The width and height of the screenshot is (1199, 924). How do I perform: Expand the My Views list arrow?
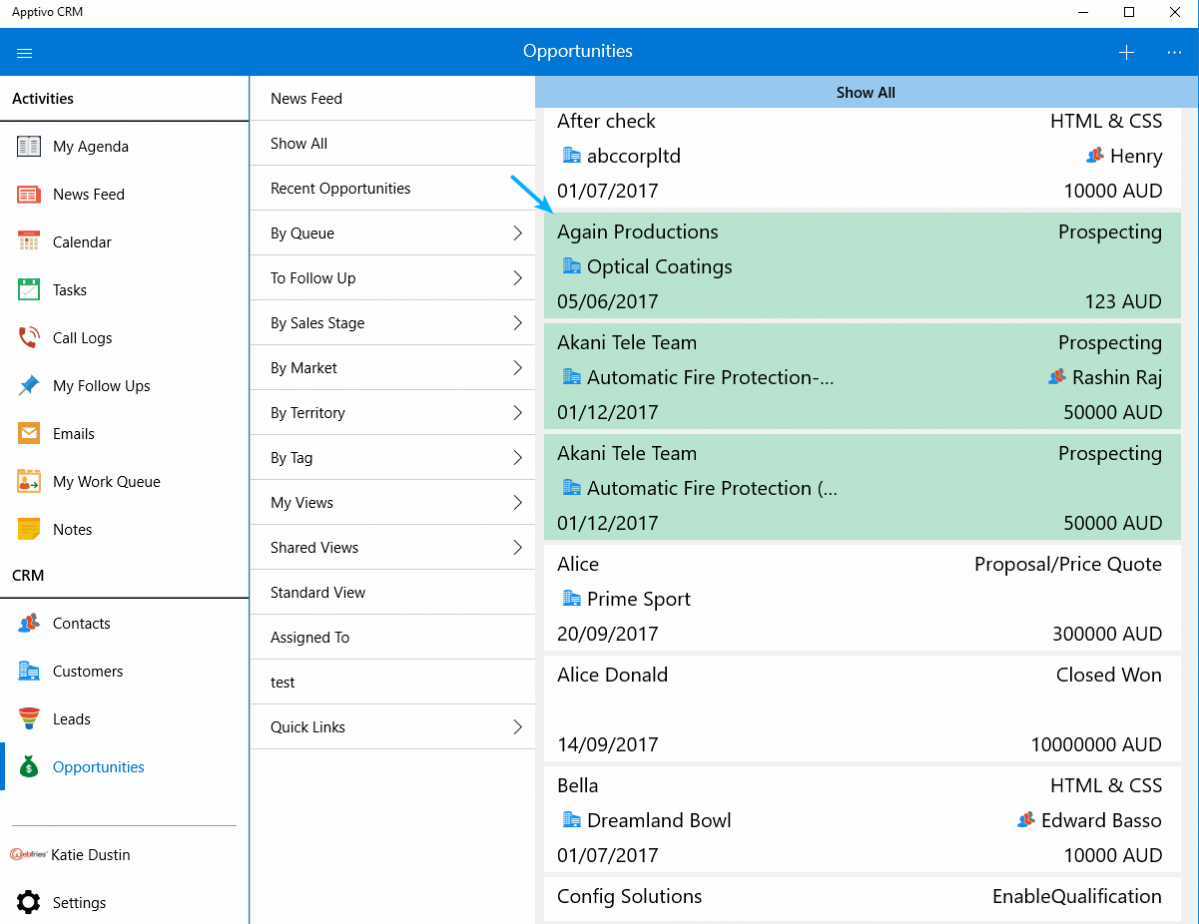[x=517, y=502]
